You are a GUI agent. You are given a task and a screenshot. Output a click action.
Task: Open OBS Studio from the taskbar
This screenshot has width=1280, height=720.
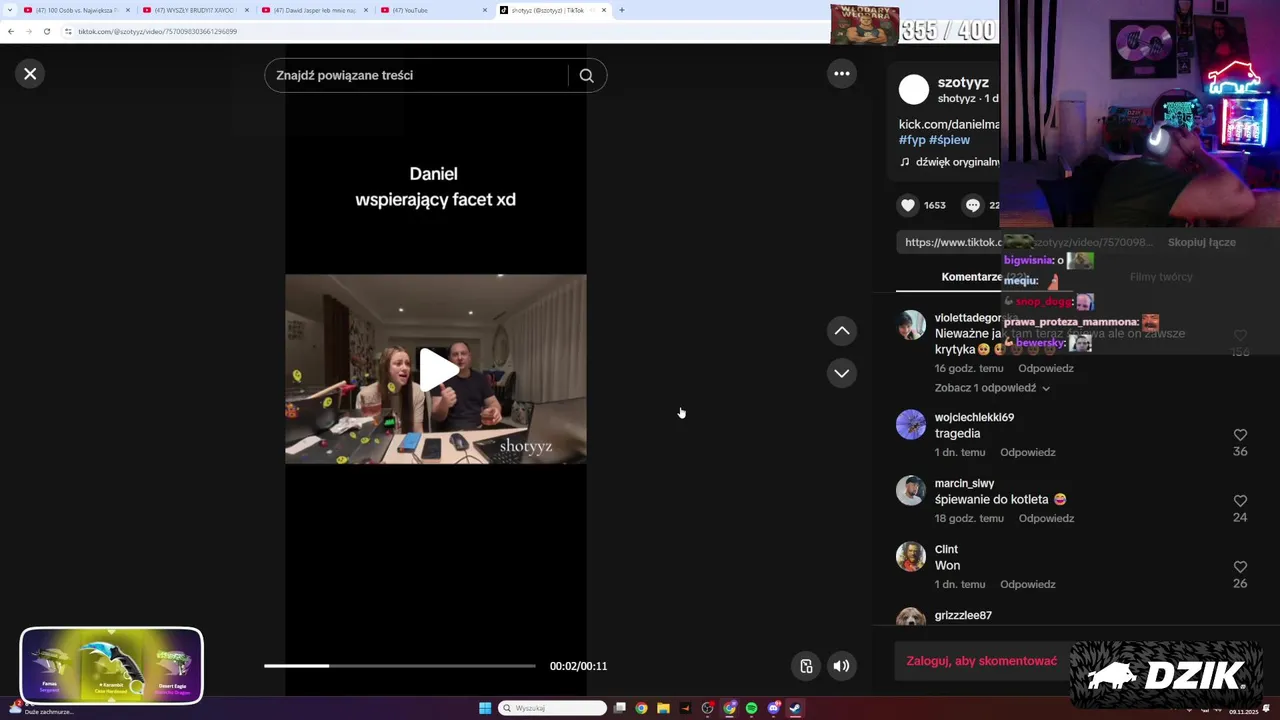[708, 708]
